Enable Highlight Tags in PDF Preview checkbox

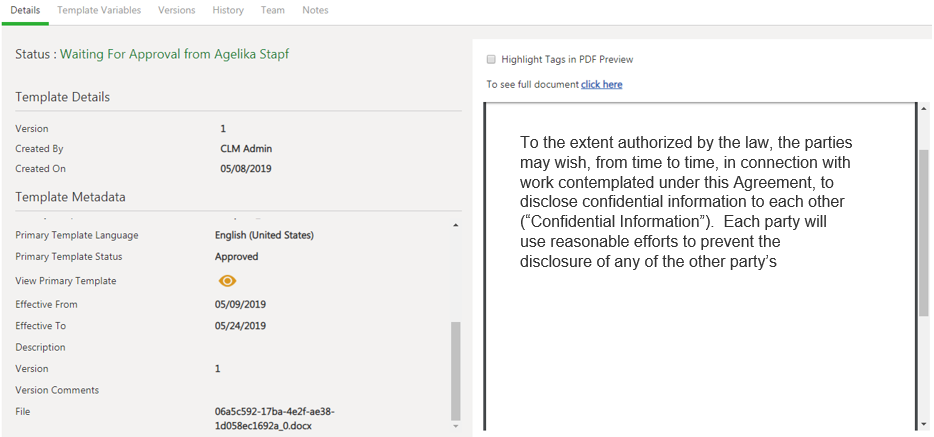(491, 60)
